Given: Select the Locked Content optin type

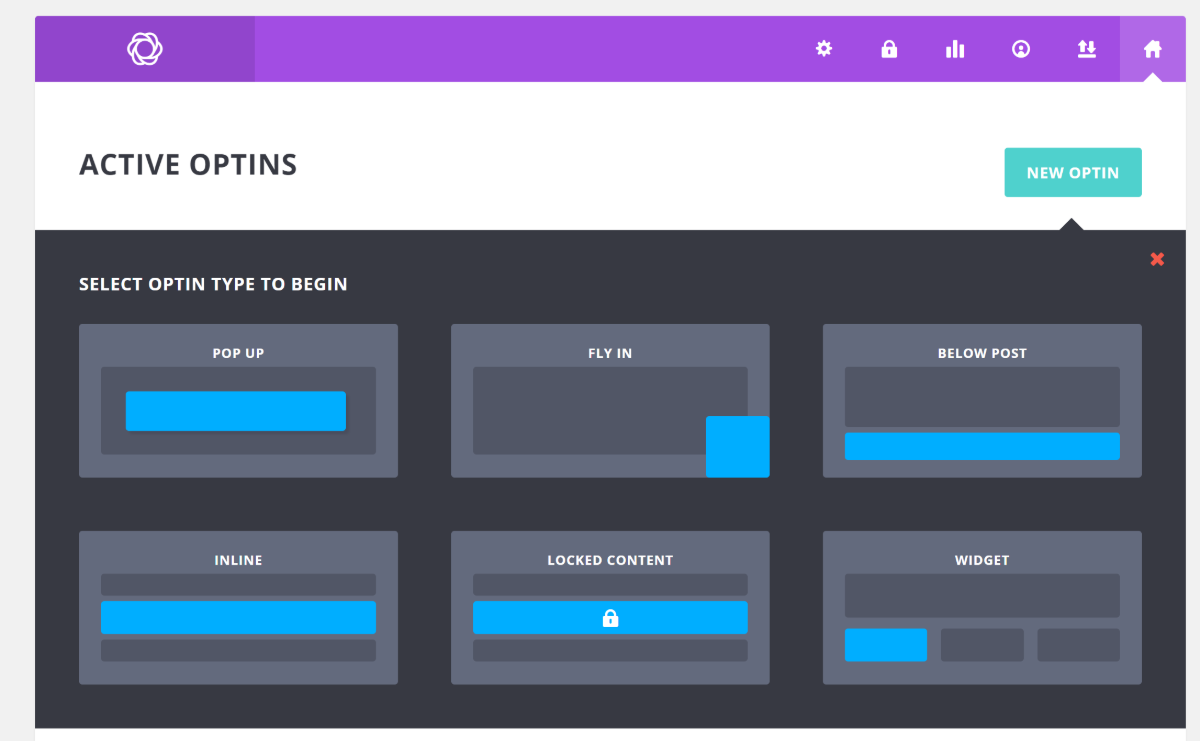Looking at the screenshot, I should coord(610,608).
